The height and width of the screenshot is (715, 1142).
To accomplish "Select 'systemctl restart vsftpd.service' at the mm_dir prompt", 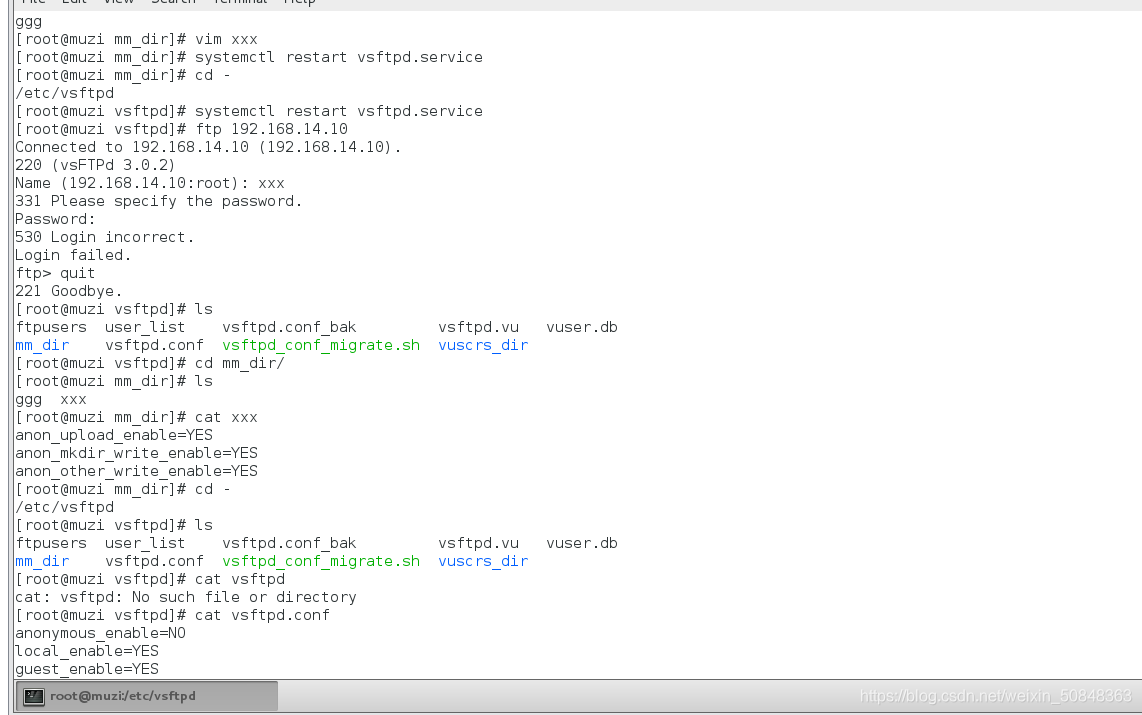I will tap(339, 58).
